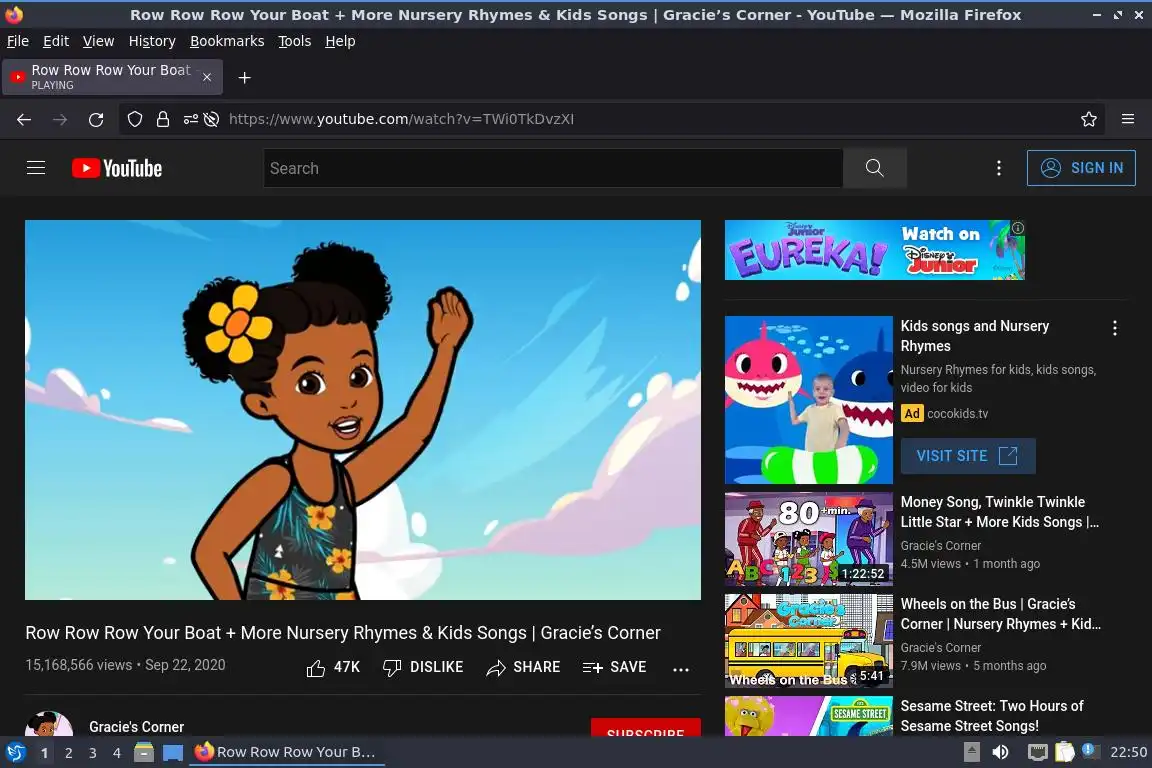Open a new tab with plus button
Image resolution: width=1152 pixels, height=768 pixels.
pos(245,78)
